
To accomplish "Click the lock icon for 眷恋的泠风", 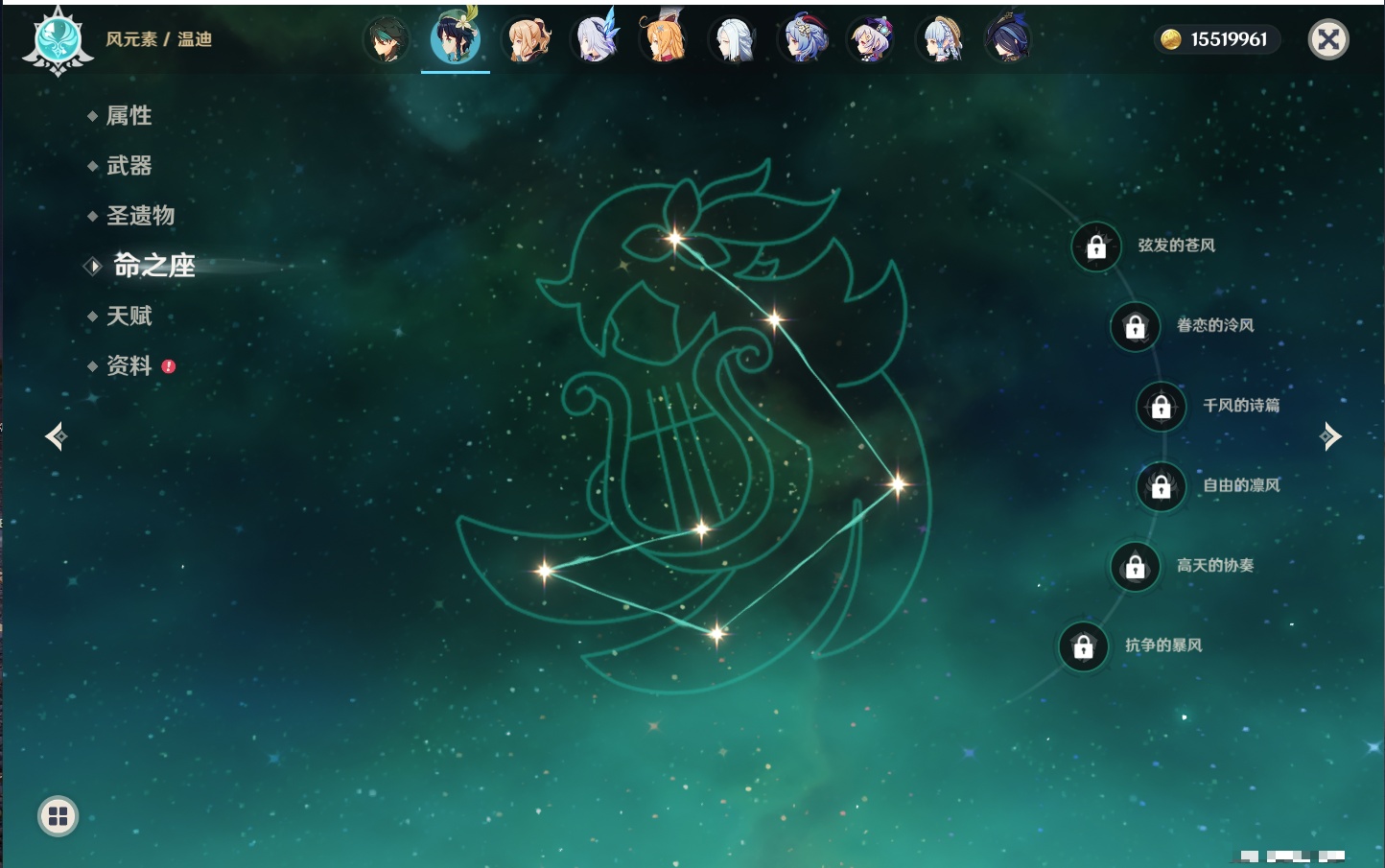I will point(1135,326).
